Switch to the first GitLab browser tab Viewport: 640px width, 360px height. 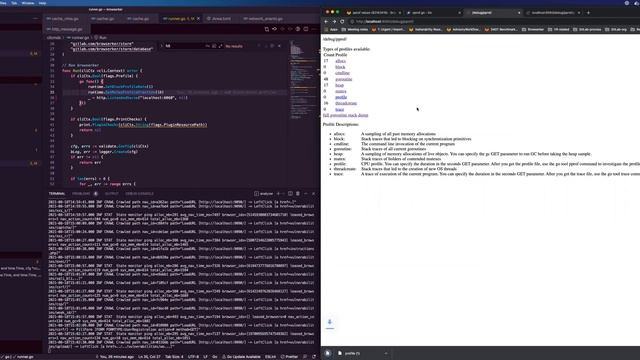373,13
